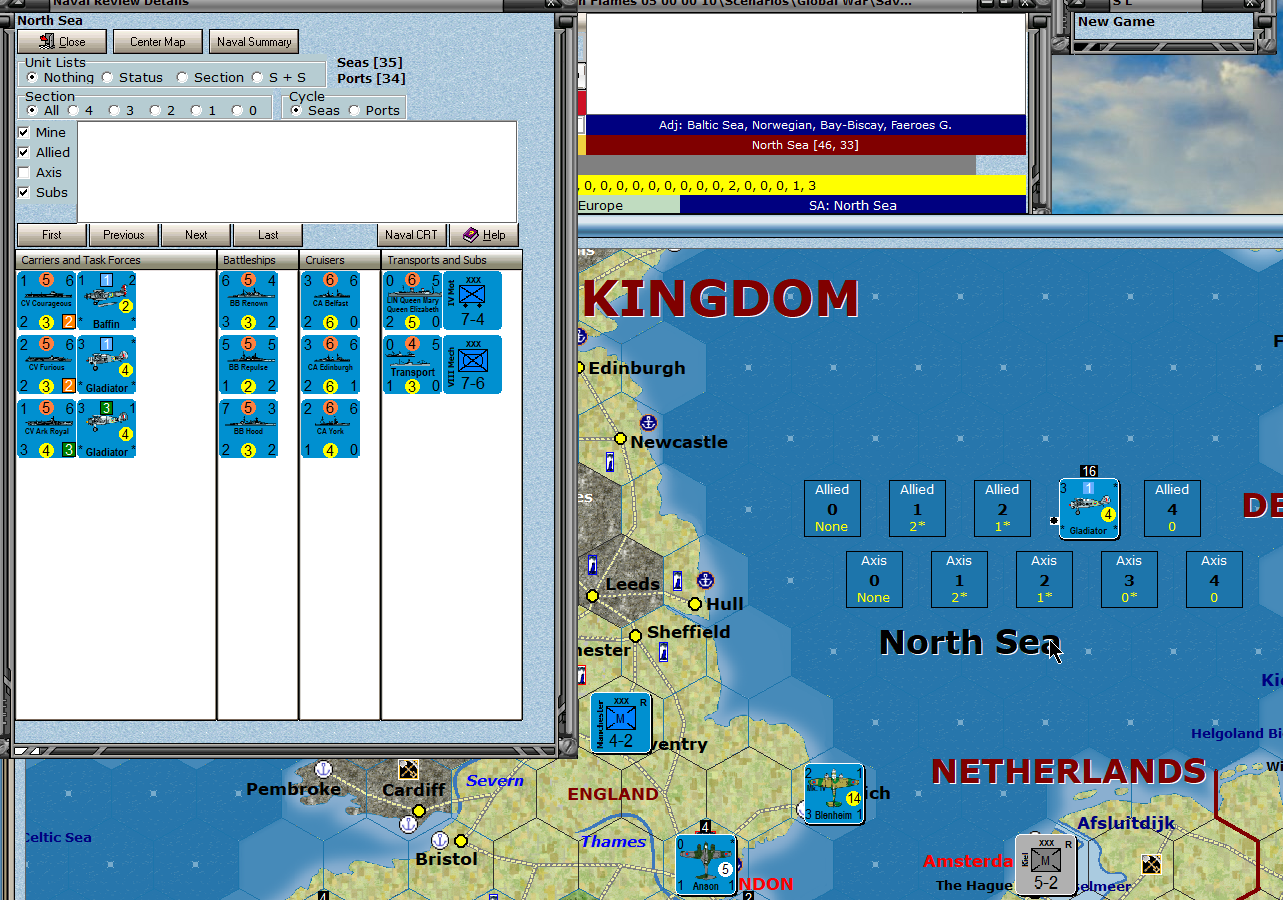The width and height of the screenshot is (1283, 900).
Task: Click the Center Map button
Action: pyautogui.click(x=157, y=41)
